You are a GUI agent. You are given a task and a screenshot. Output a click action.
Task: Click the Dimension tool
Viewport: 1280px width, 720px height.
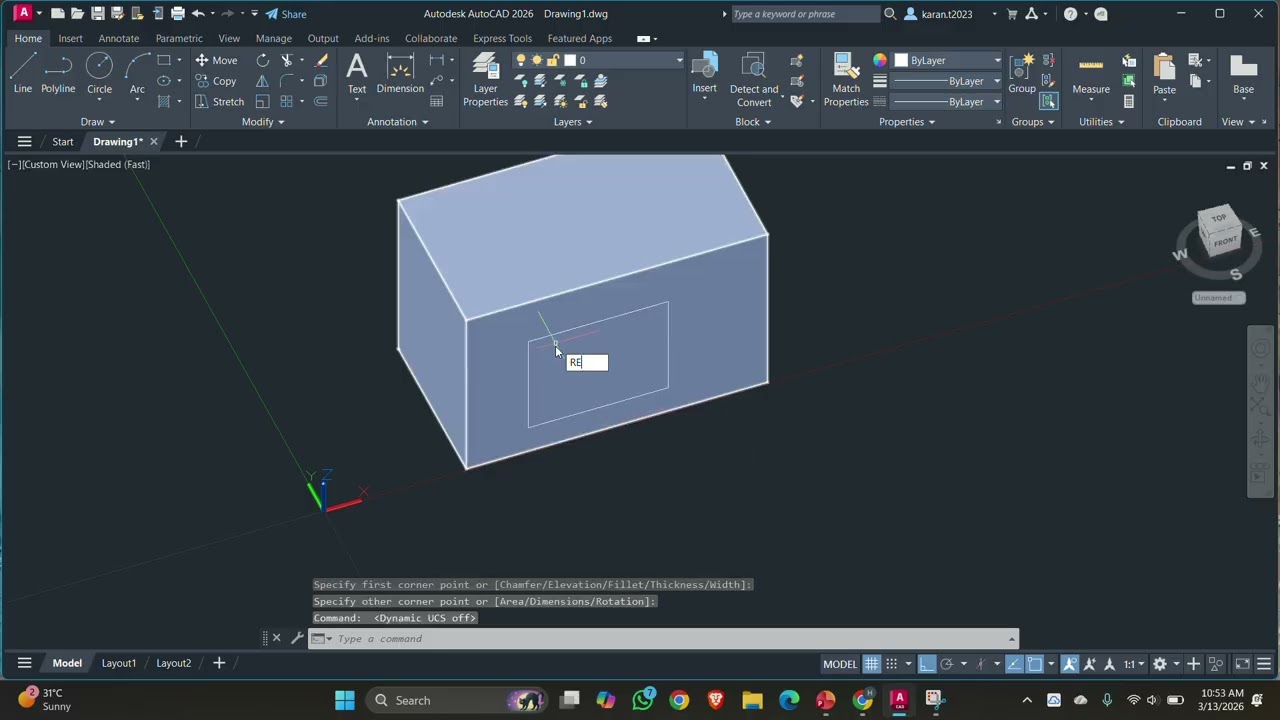pos(400,74)
